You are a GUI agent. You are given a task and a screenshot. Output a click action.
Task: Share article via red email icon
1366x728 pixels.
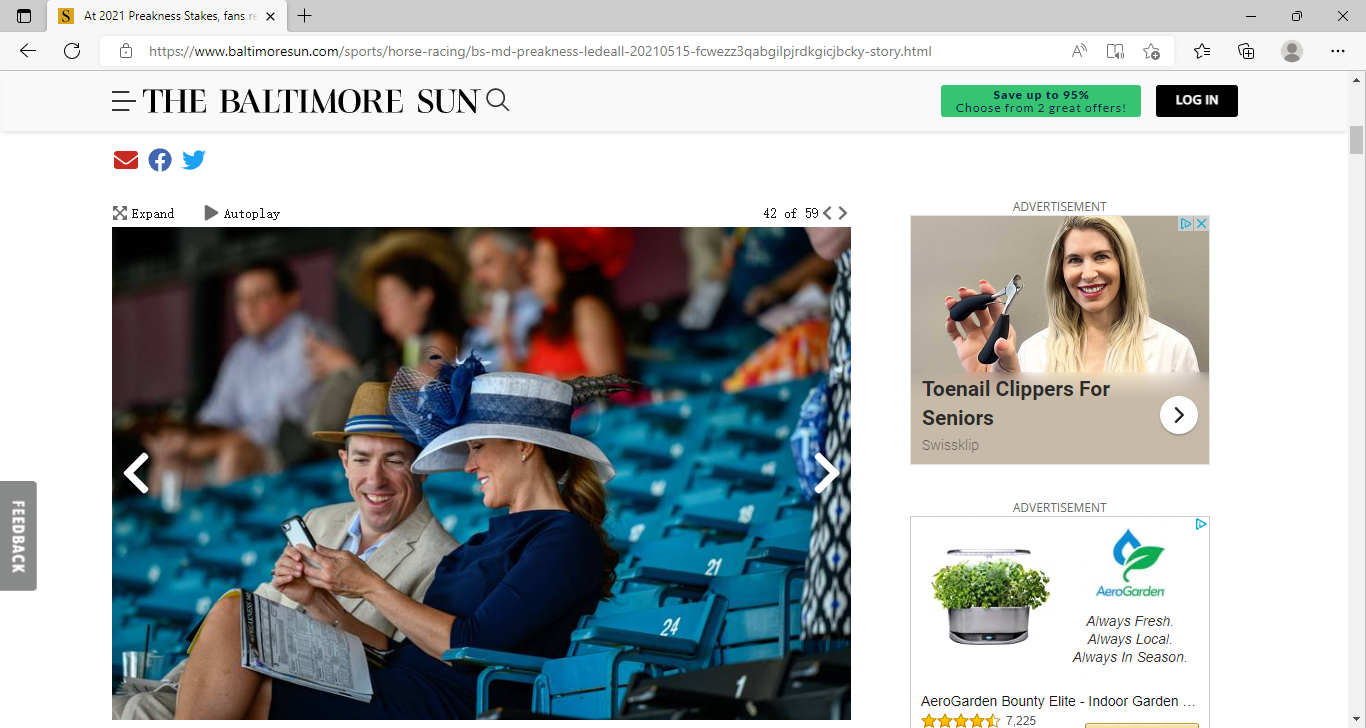coord(126,160)
